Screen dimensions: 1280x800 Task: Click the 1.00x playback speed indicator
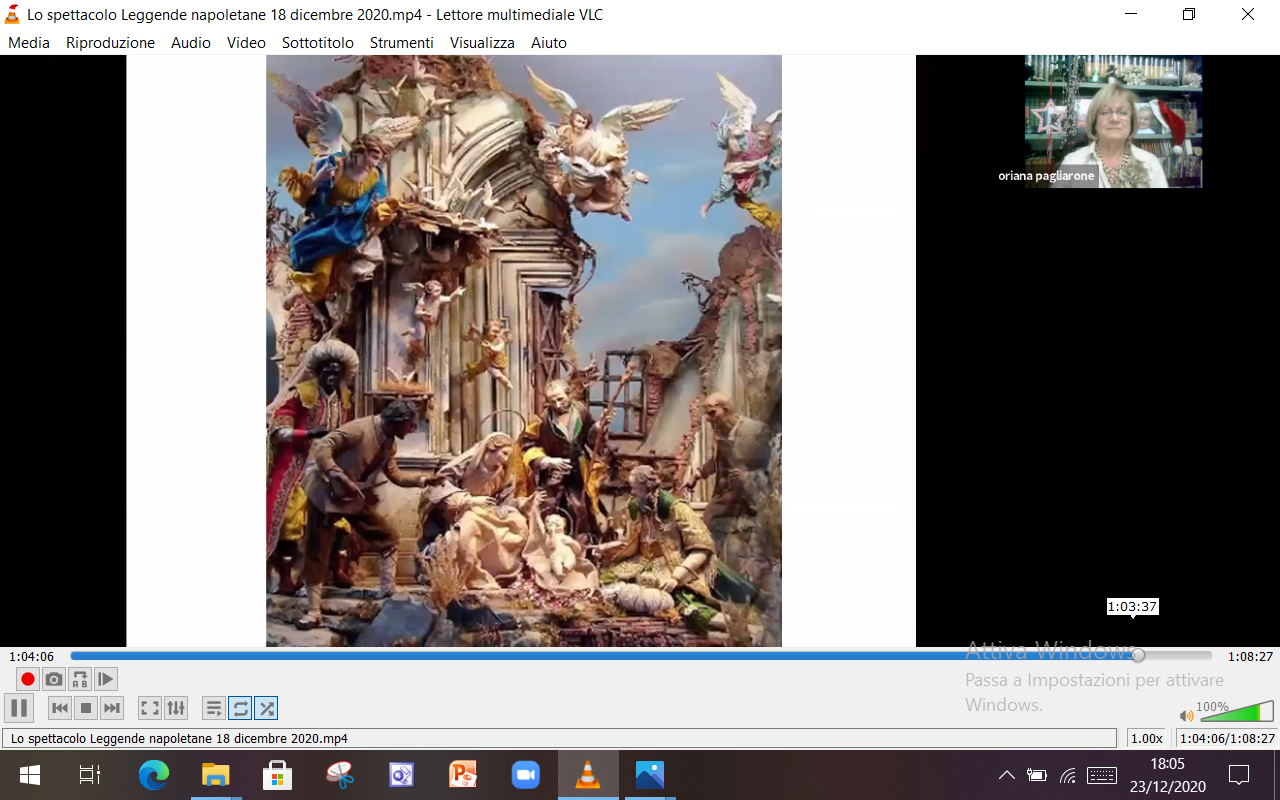tap(1147, 739)
